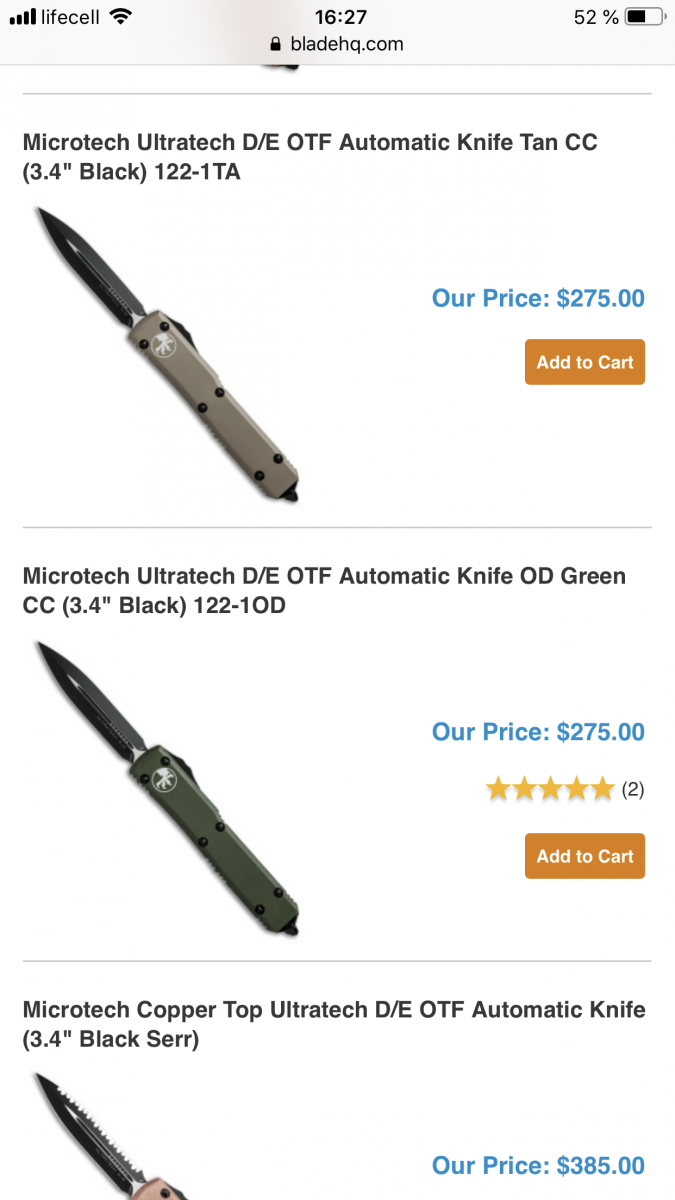Open the OD Green 122-1OD product title
The height and width of the screenshot is (1200, 675).
pos(324,591)
